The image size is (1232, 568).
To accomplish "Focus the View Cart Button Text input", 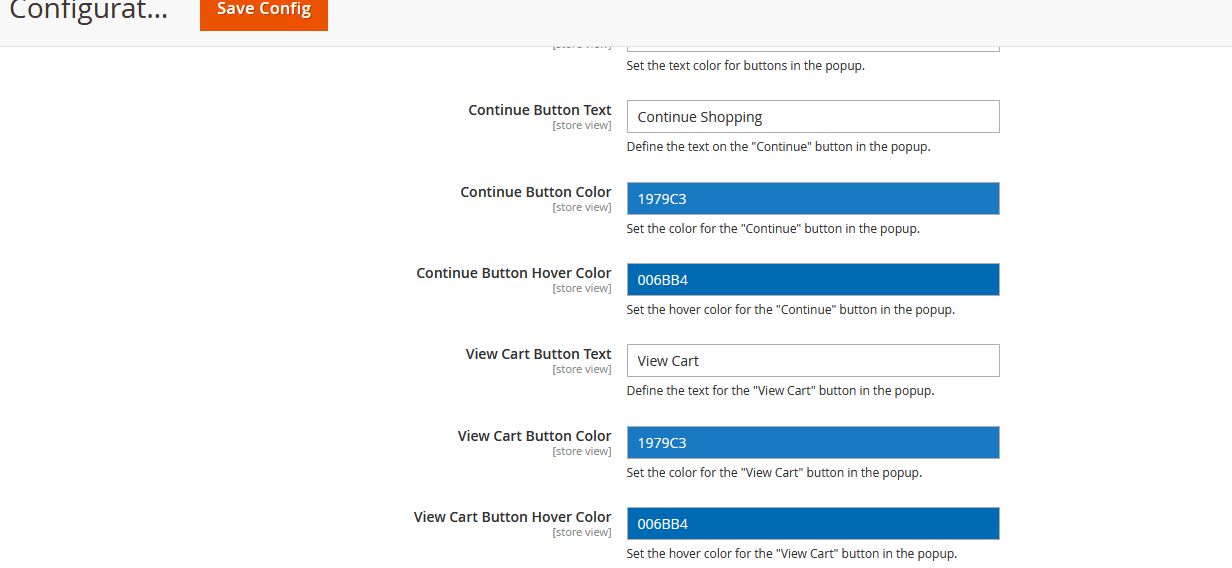I will 812,361.
